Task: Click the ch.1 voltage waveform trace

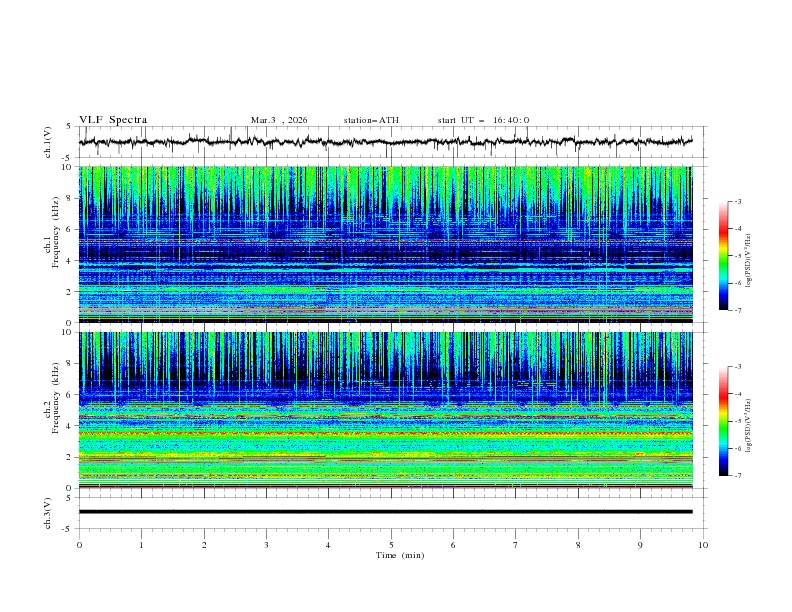Action: coord(385,142)
